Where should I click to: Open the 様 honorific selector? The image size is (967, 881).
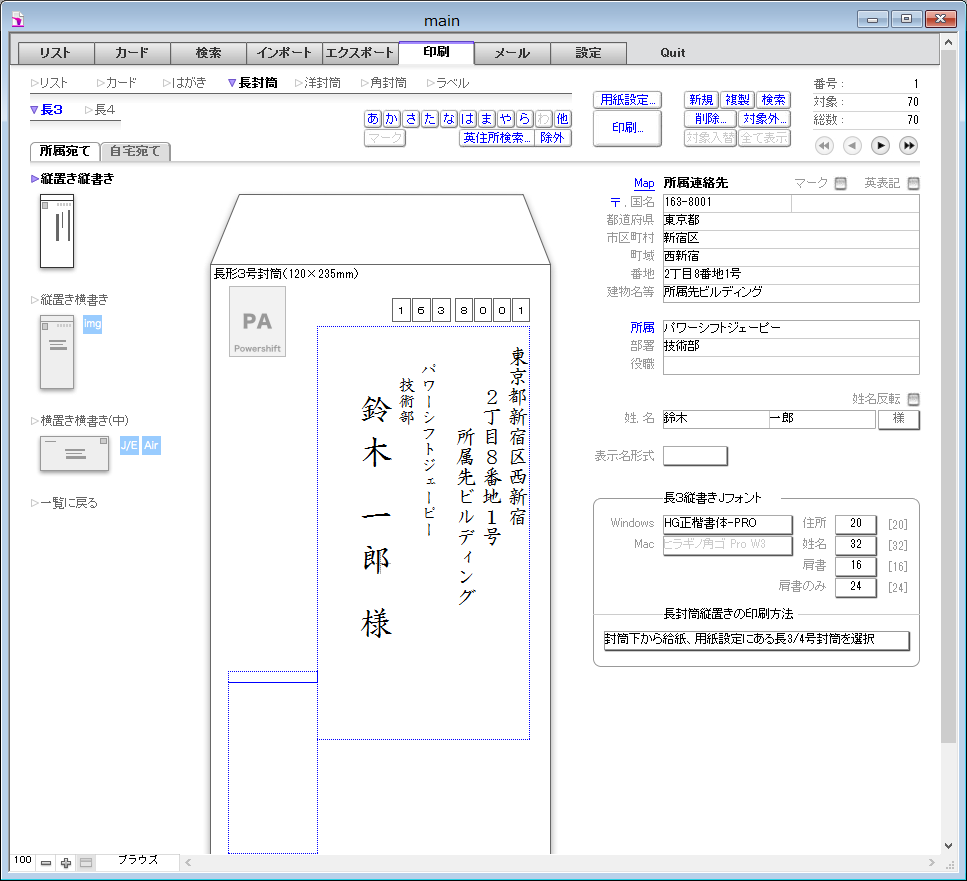point(898,419)
